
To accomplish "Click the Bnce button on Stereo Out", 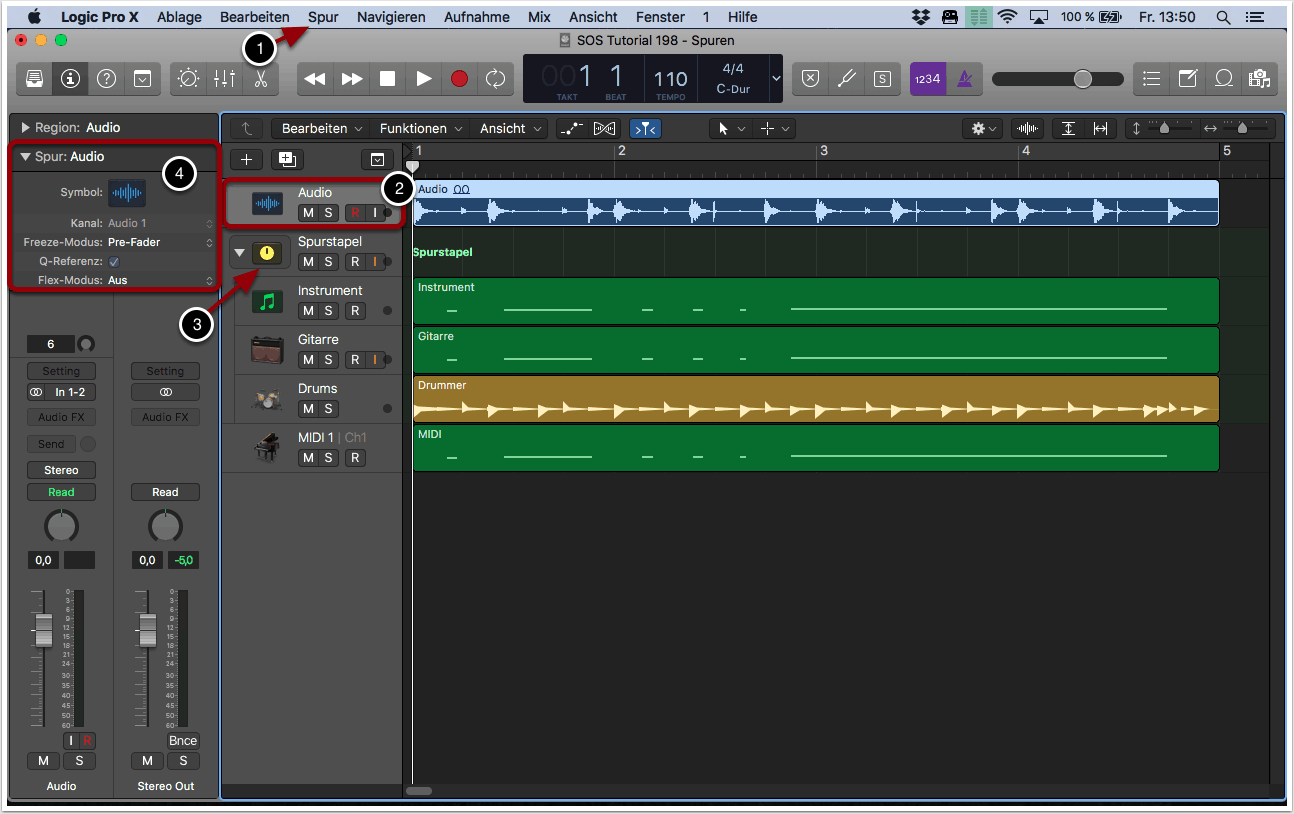I will (183, 741).
